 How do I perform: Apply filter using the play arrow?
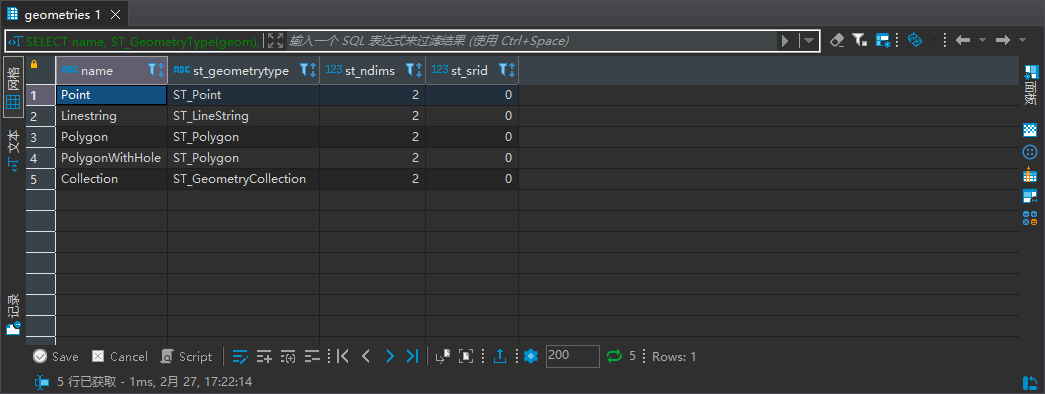(786, 41)
